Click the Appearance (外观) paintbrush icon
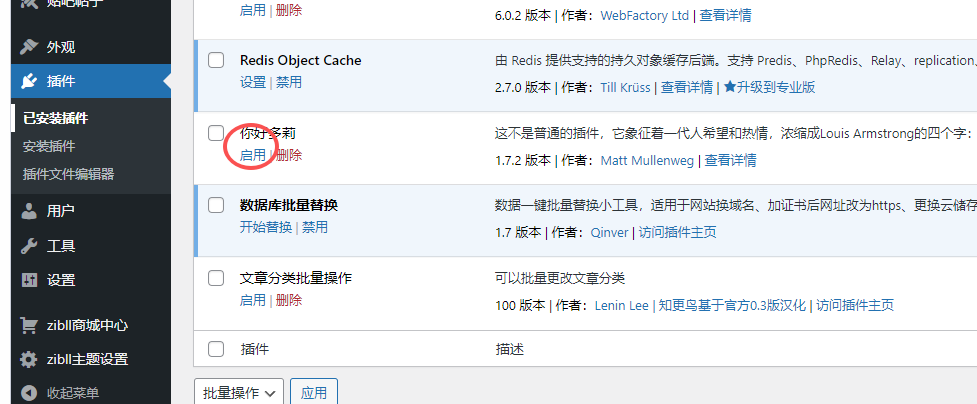This screenshot has height=404, width=977. (29, 47)
